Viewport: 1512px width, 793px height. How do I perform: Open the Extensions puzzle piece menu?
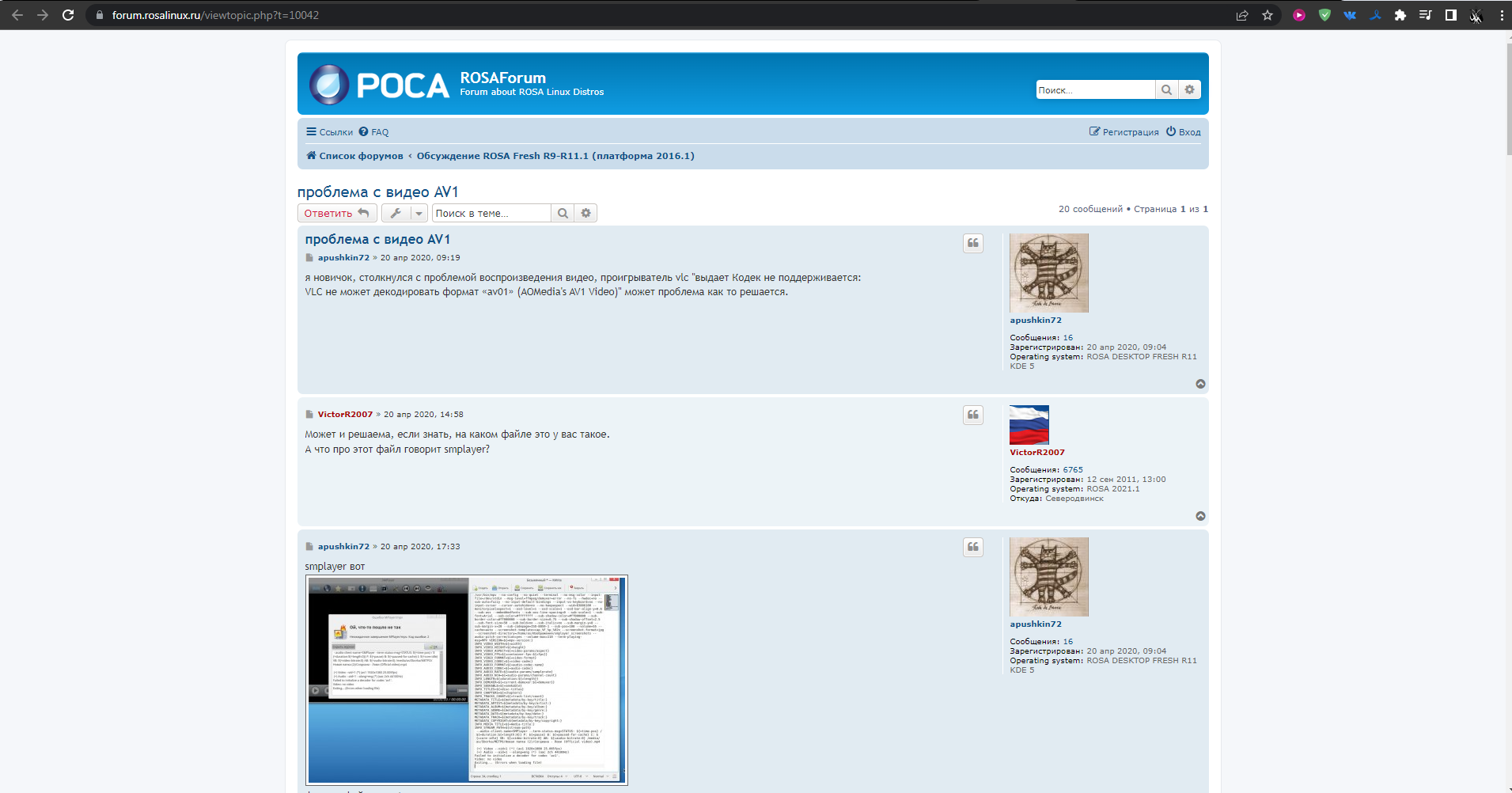[1400, 15]
